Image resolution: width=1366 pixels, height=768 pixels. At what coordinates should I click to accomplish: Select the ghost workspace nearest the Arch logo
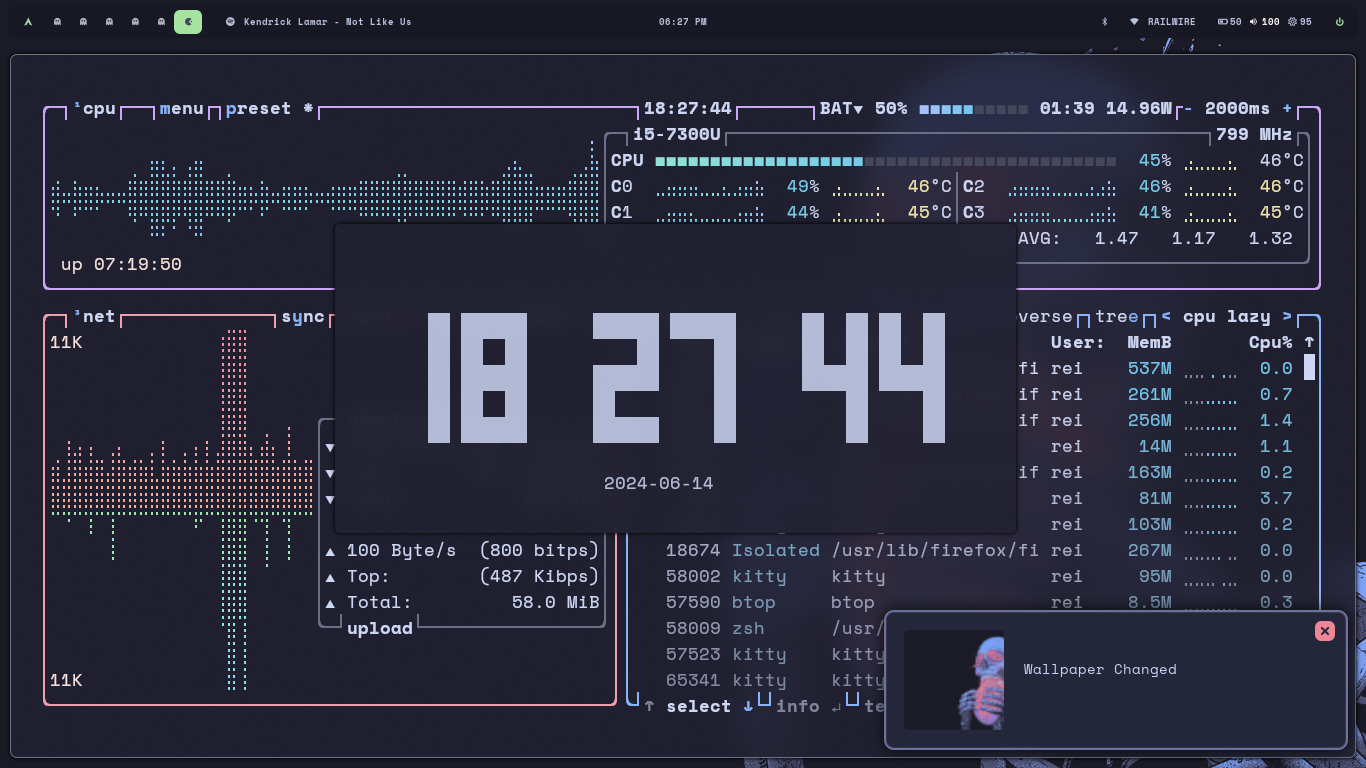[x=57, y=21]
